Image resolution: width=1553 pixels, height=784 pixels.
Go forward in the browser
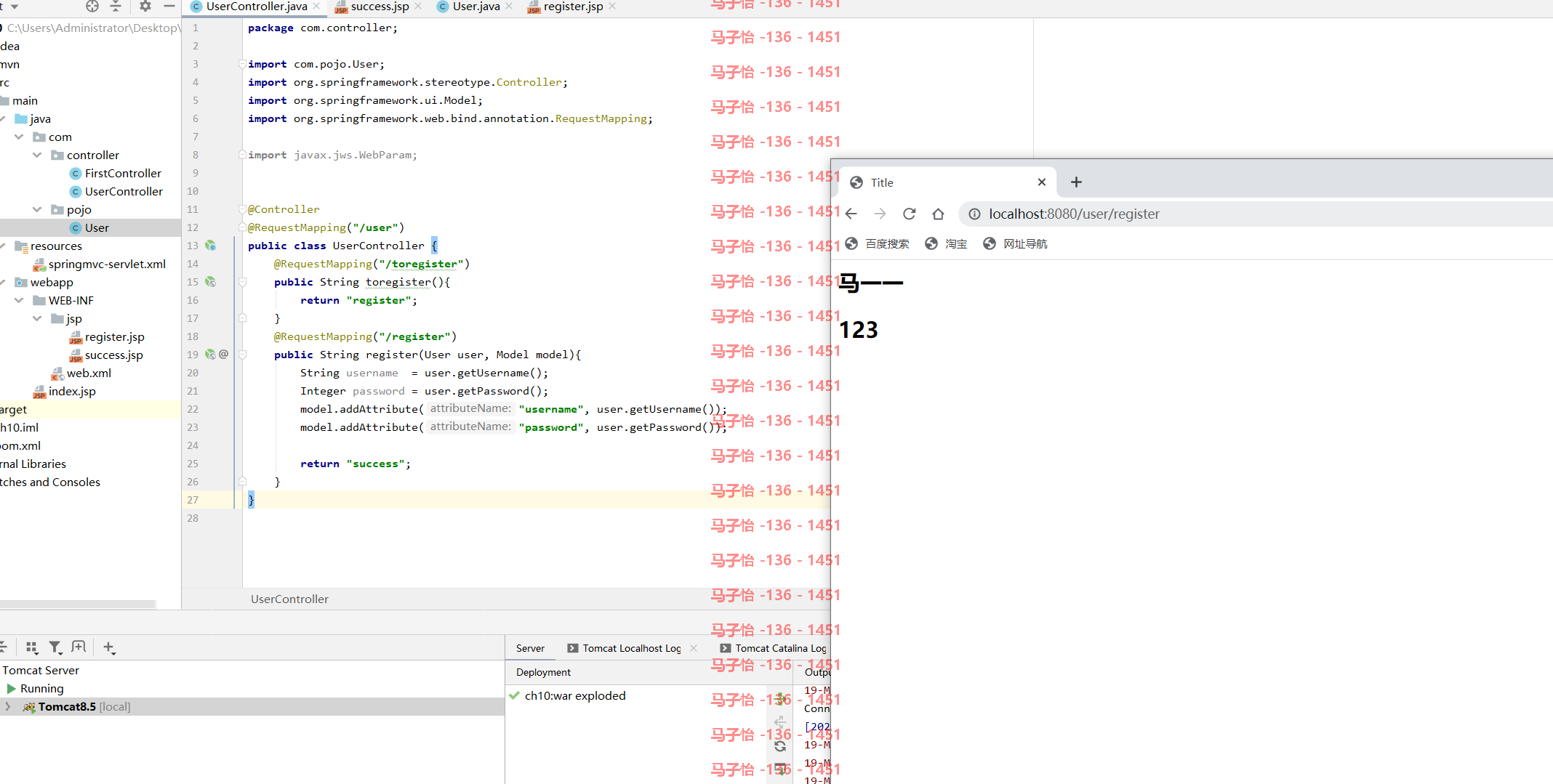tap(880, 214)
